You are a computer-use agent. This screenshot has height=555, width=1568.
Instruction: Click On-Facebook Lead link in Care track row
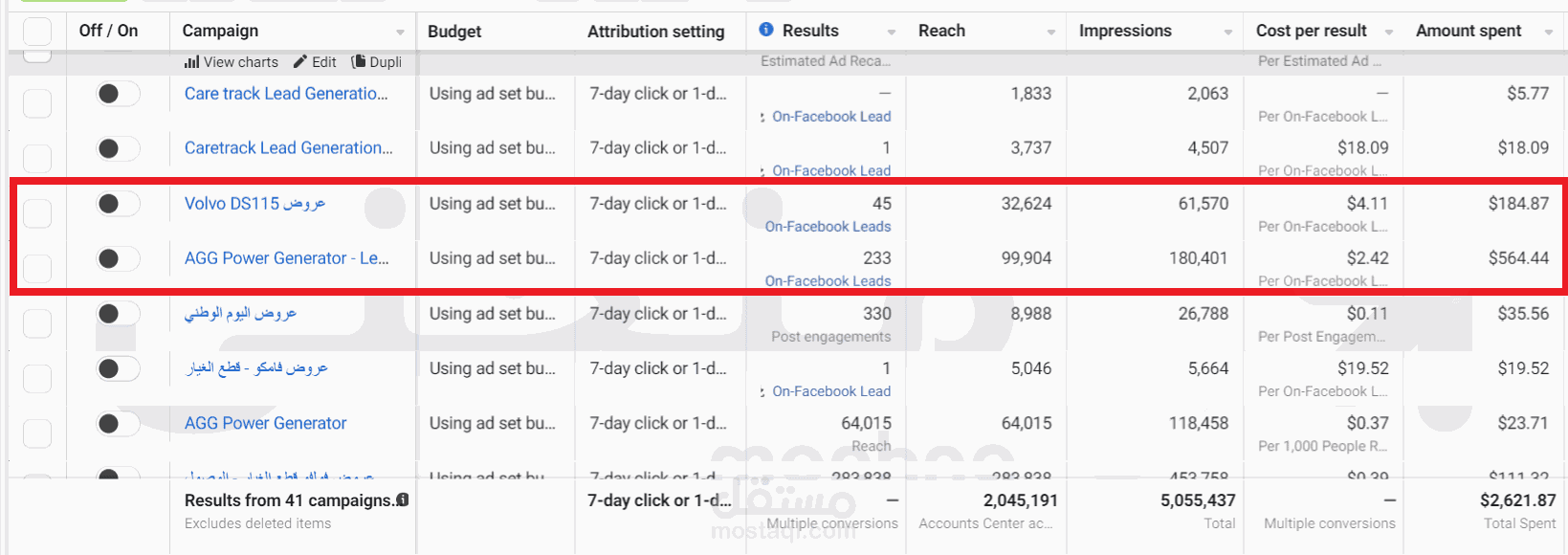coord(831,116)
